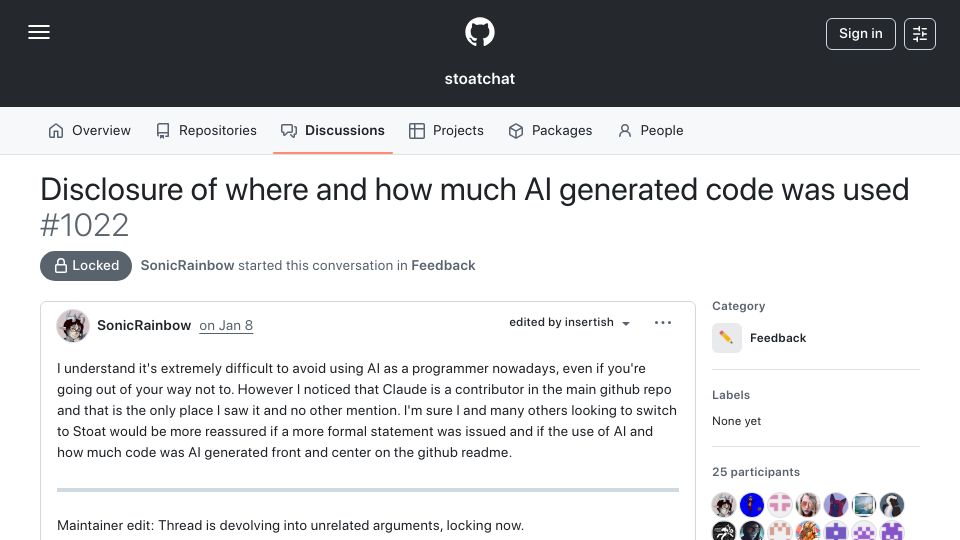
Task: Open the 'on Jan 8' timestamp link
Action: click(x=226, y=326)
